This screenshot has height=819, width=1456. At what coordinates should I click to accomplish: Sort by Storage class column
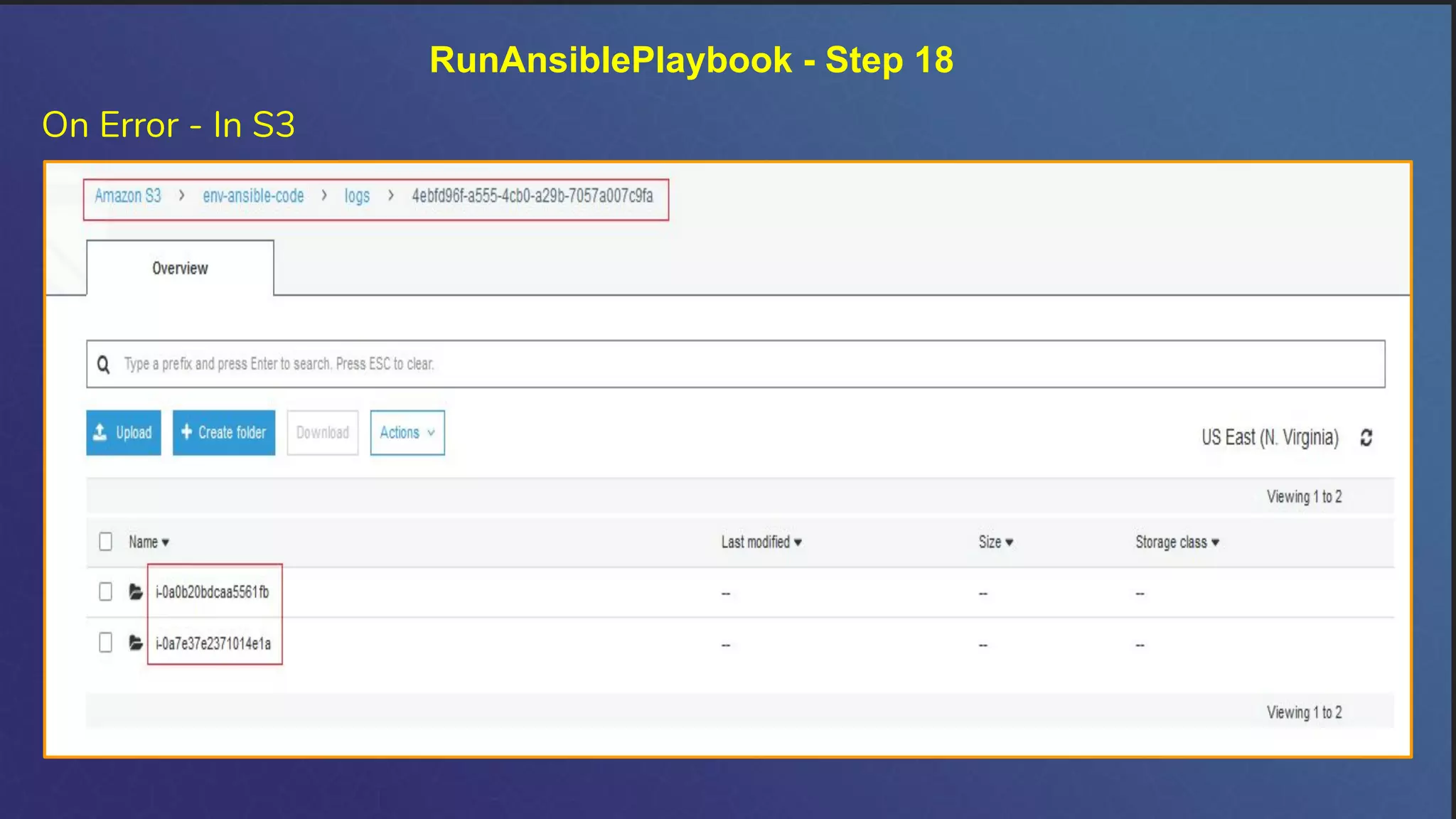pyautogui.click(x=1177, y=542)
